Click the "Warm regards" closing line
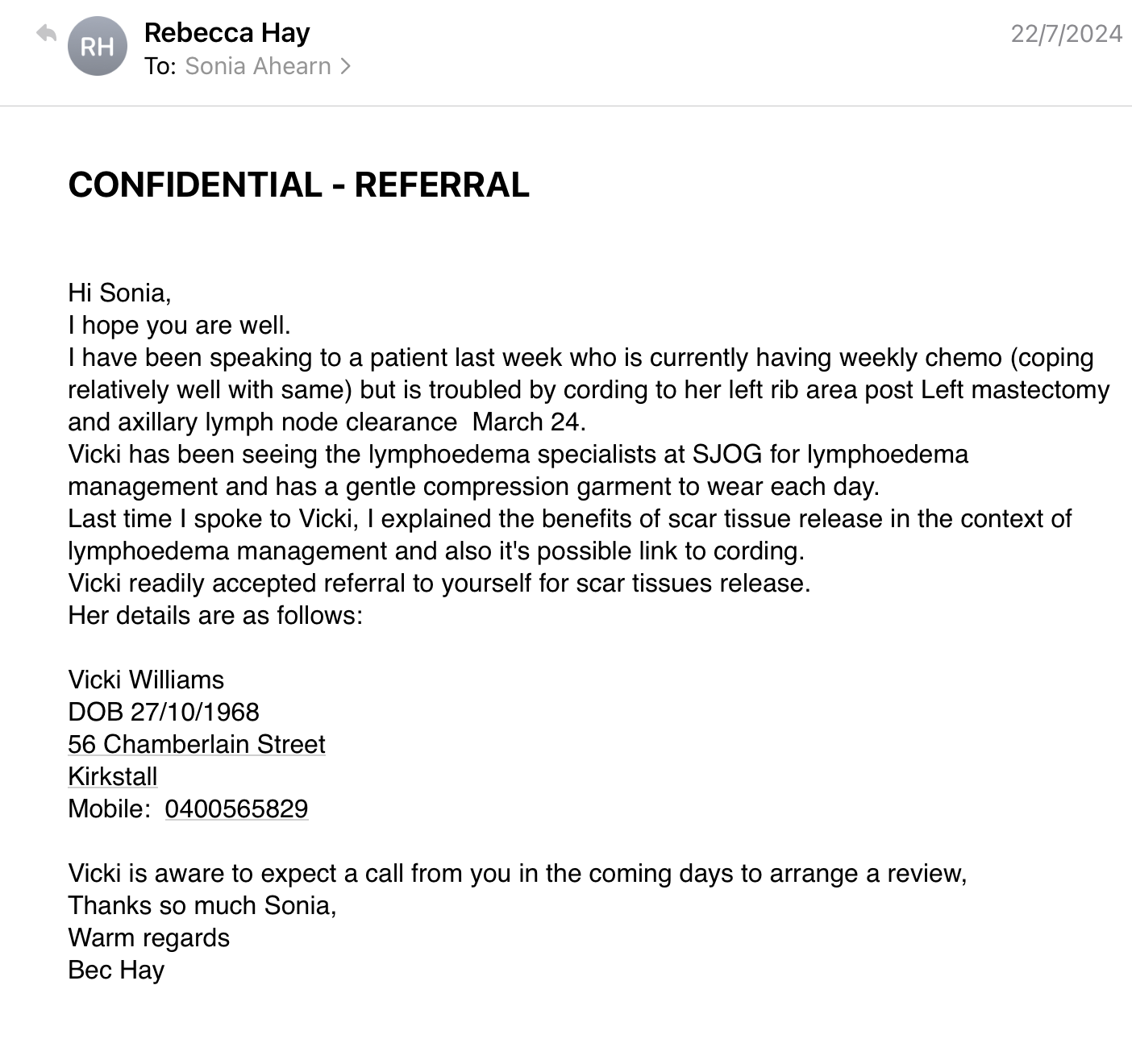This screenshot has width=1132, height=1064. [149, 937]
